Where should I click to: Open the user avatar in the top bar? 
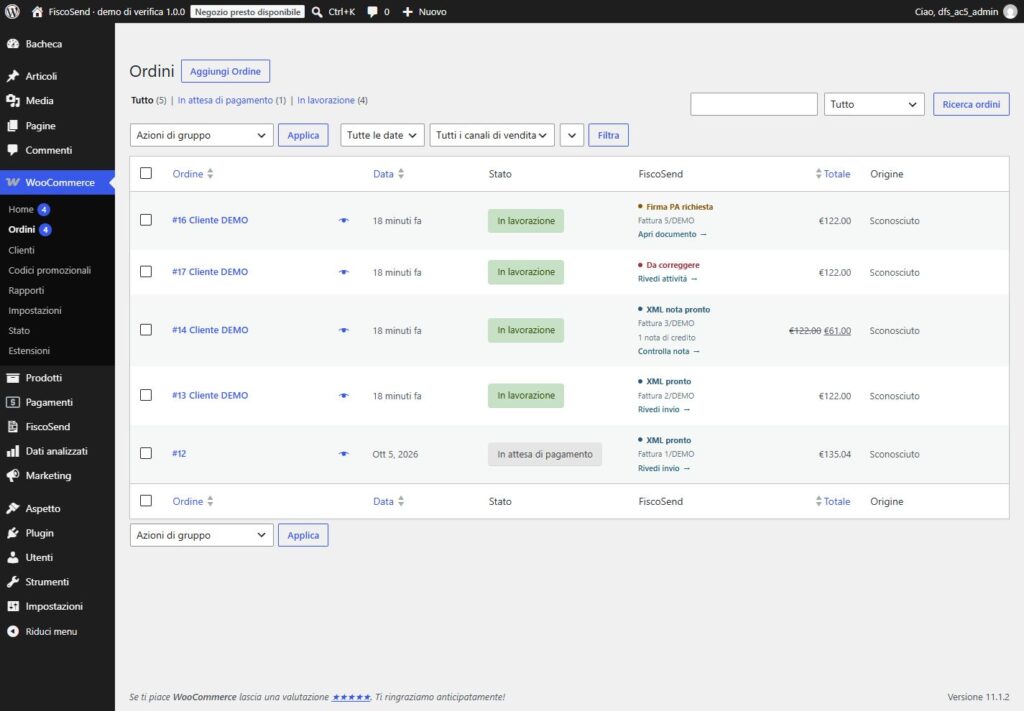1010,12
